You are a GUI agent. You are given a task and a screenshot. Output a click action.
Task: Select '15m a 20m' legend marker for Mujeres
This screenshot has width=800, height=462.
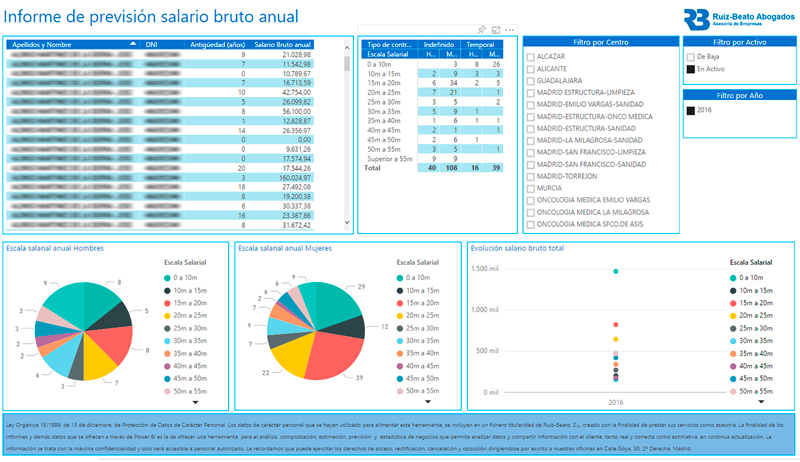click(398, 302)
